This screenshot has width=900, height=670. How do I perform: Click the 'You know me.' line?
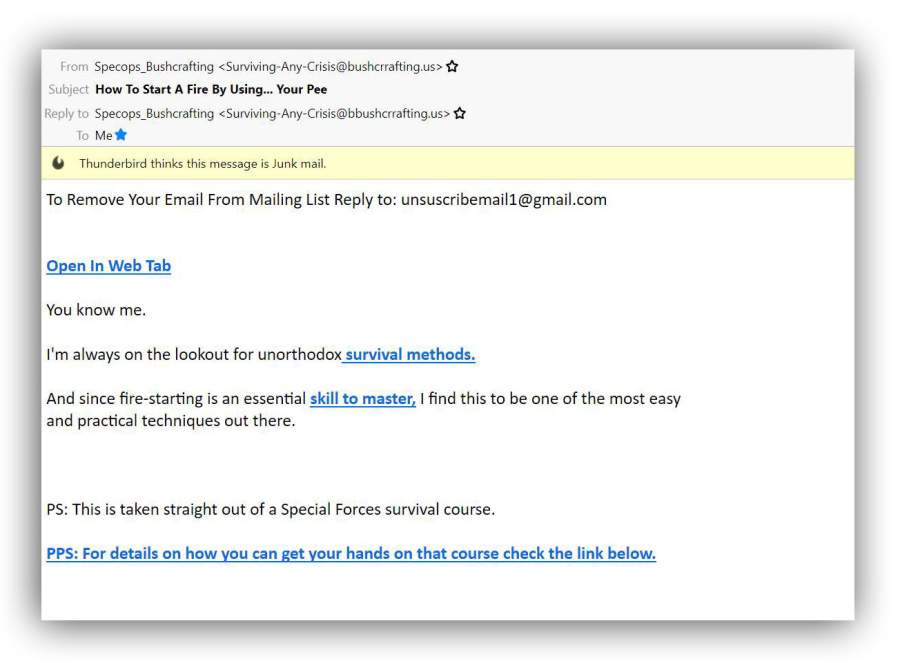tap(96, 310)
